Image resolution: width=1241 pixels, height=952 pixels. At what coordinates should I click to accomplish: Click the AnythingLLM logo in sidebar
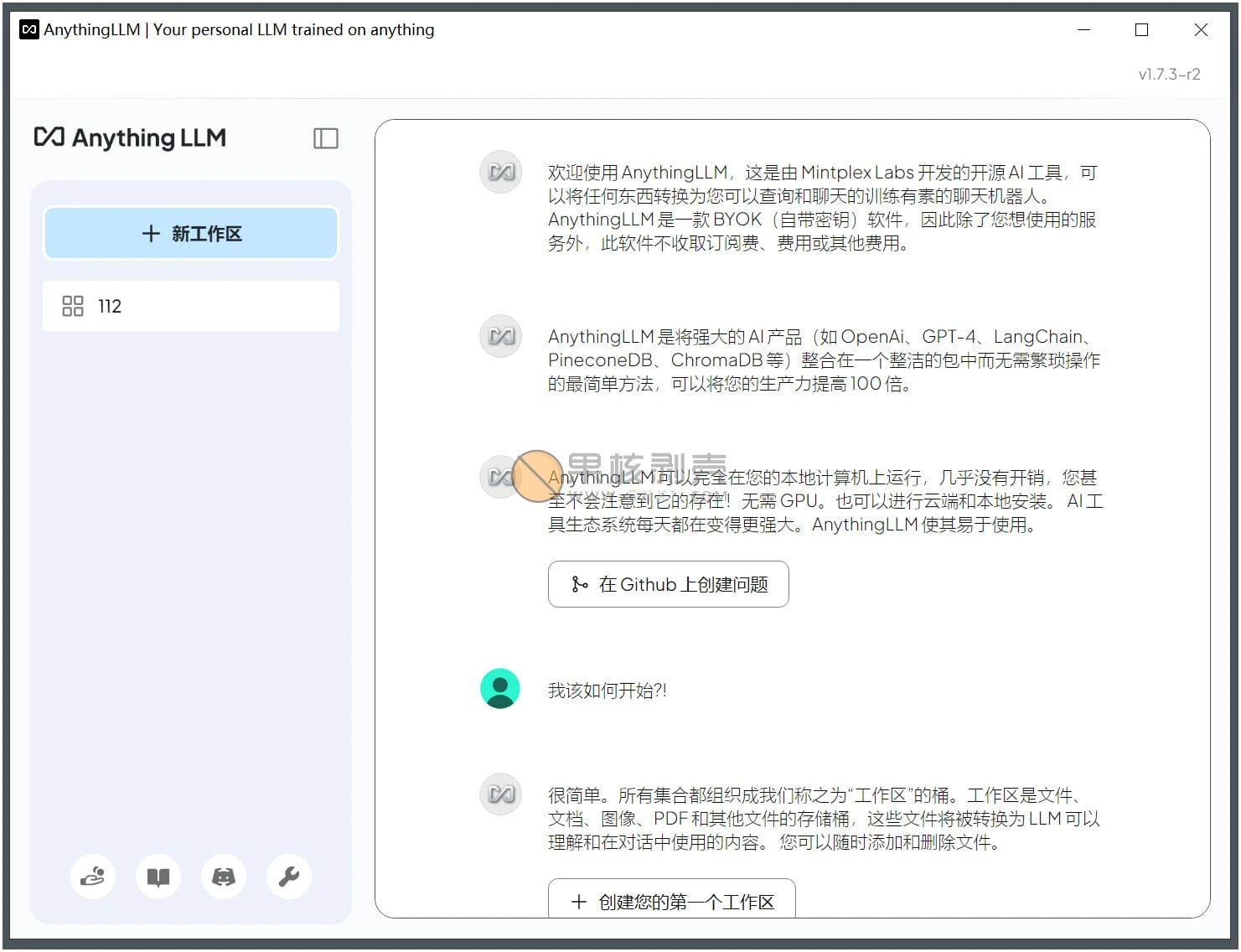[130, 137]
